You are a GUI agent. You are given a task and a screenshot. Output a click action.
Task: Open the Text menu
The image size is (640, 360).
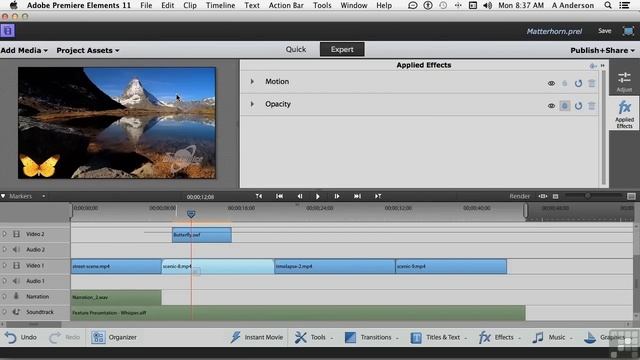252,5
